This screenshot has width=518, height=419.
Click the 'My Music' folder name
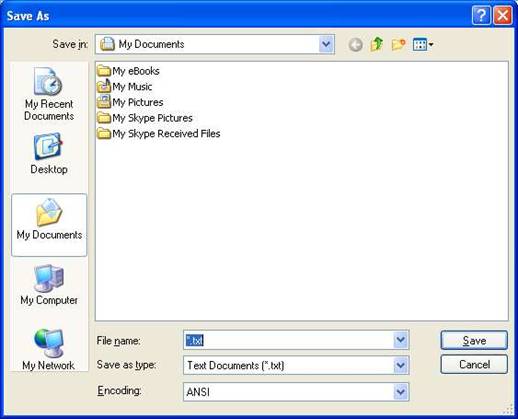click(x=132, y=87)
